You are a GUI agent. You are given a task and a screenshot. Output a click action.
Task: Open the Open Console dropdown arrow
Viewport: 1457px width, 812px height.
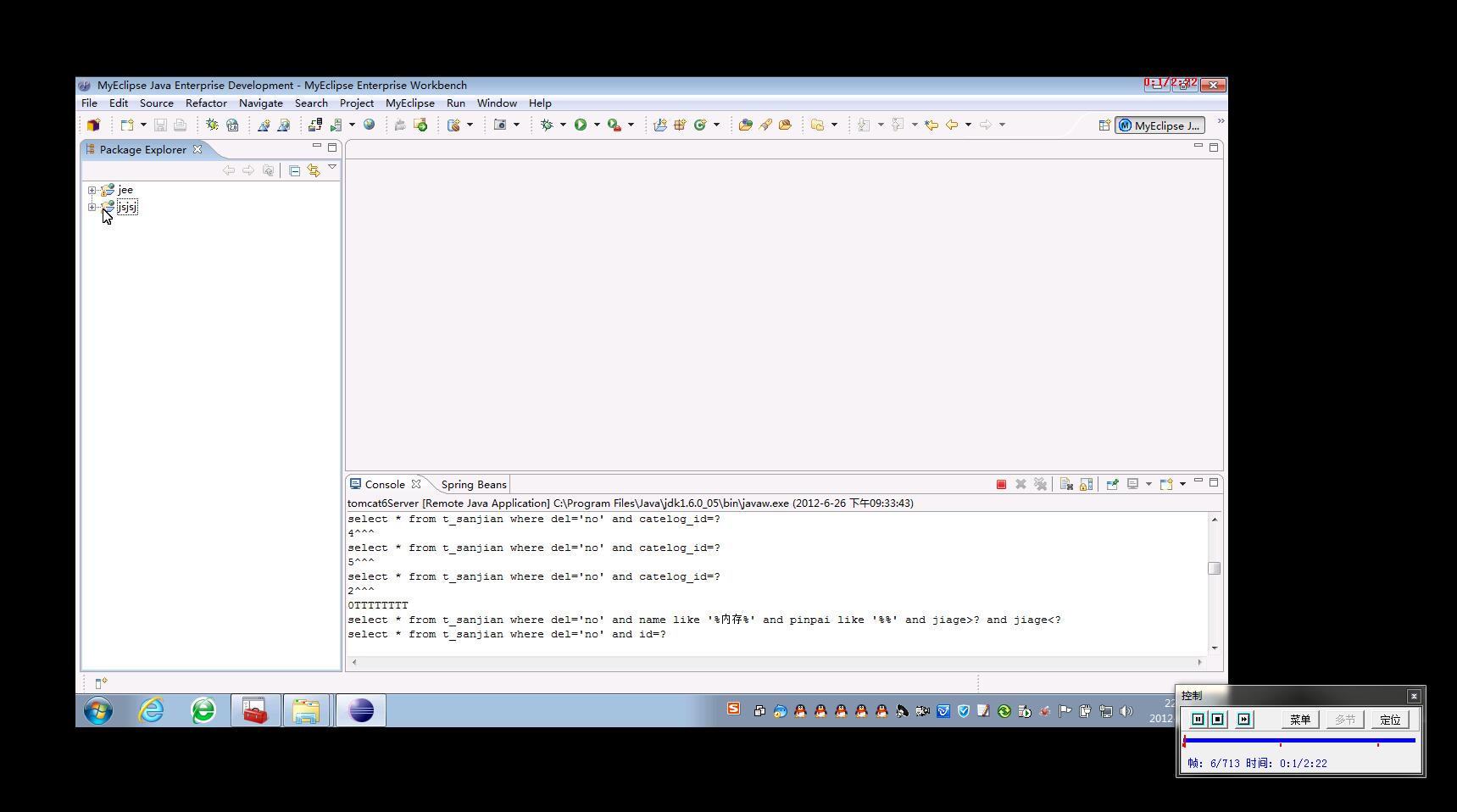(x=1182, y=485)
